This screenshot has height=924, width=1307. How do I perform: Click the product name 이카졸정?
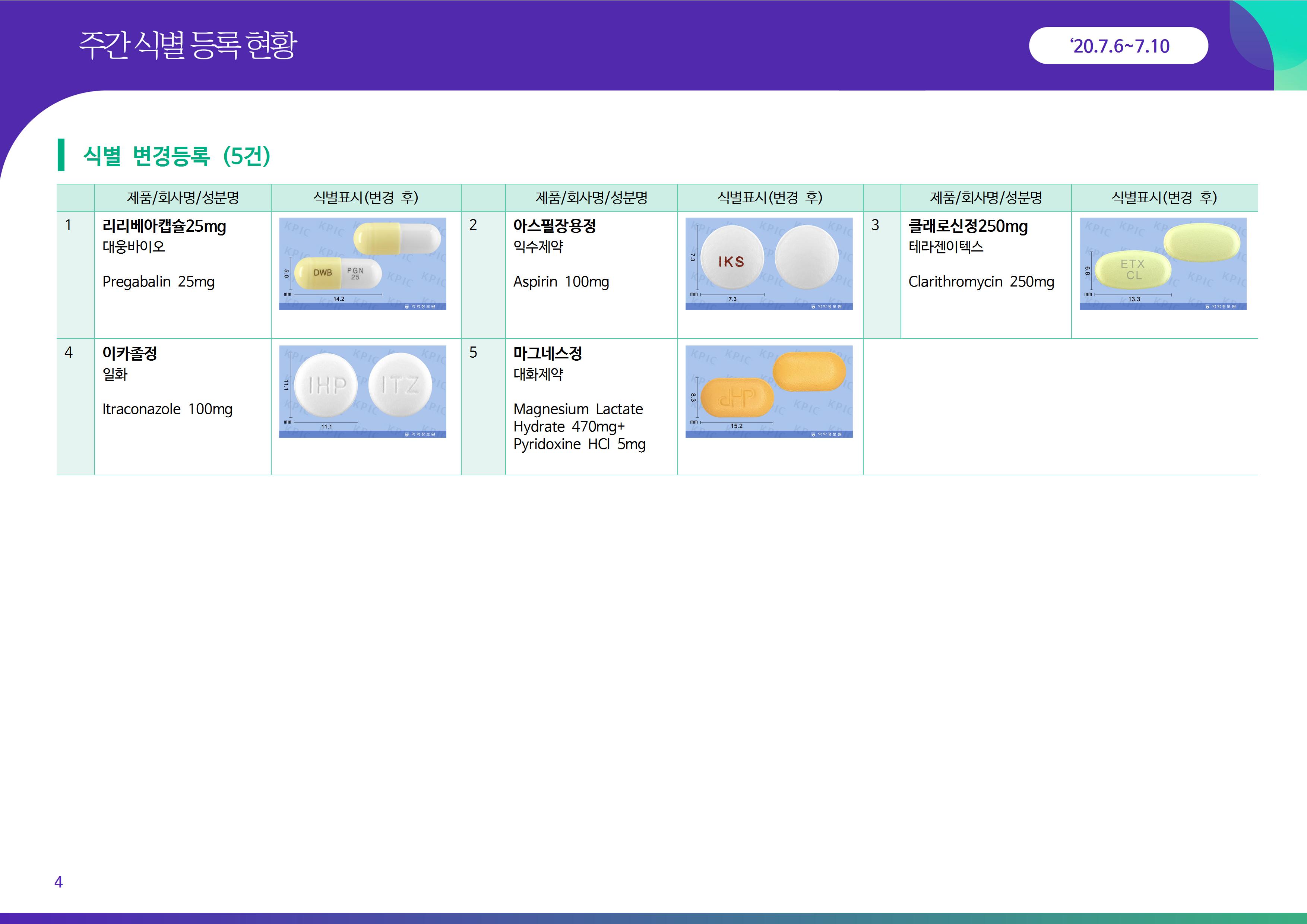129,354
